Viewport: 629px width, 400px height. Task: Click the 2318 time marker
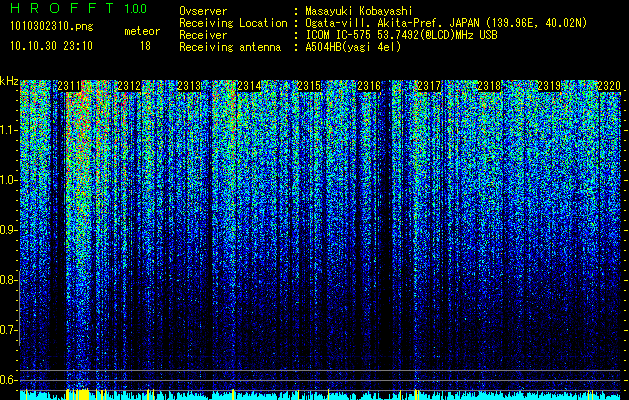point(489,86)
